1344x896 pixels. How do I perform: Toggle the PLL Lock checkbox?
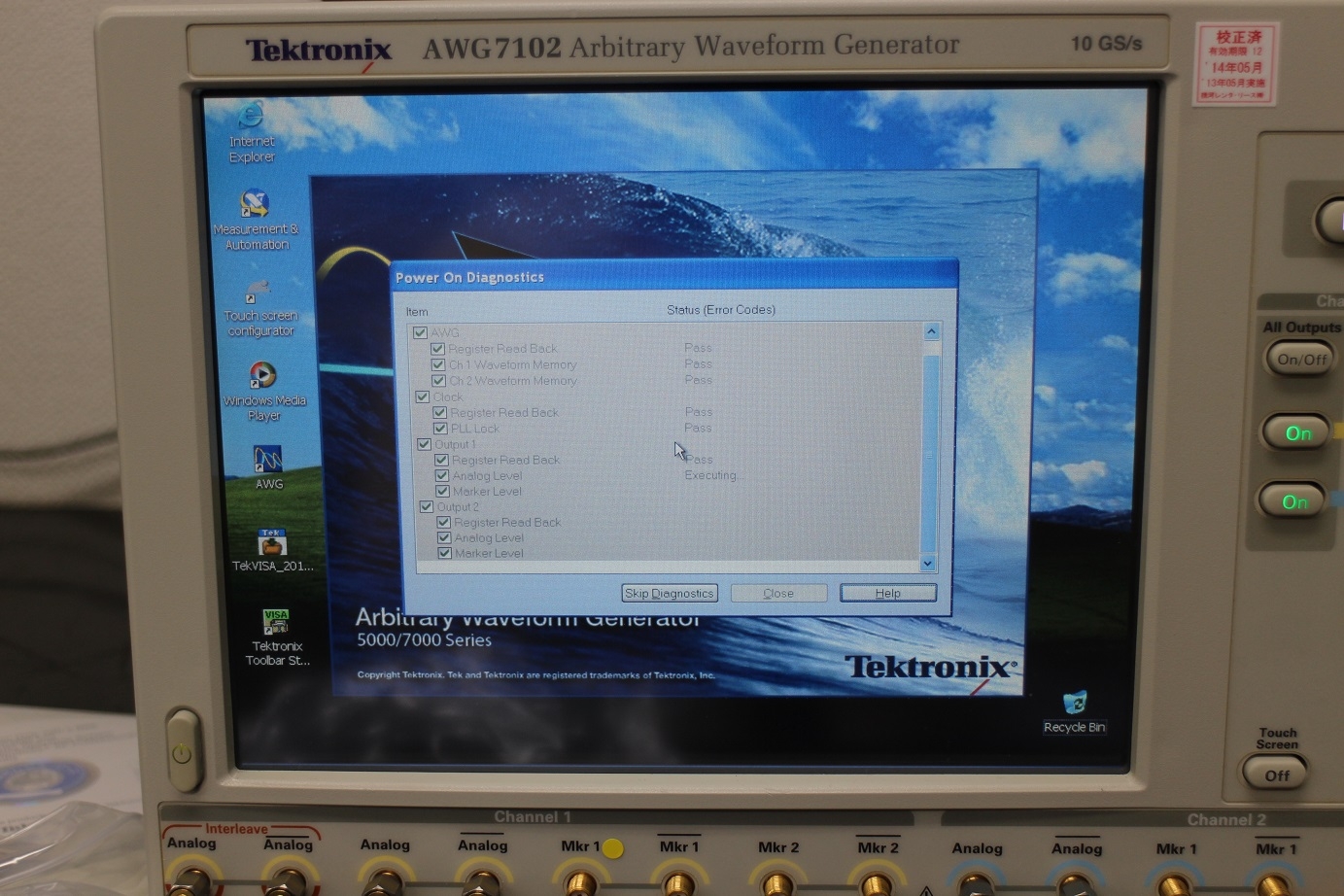[440, 428]
